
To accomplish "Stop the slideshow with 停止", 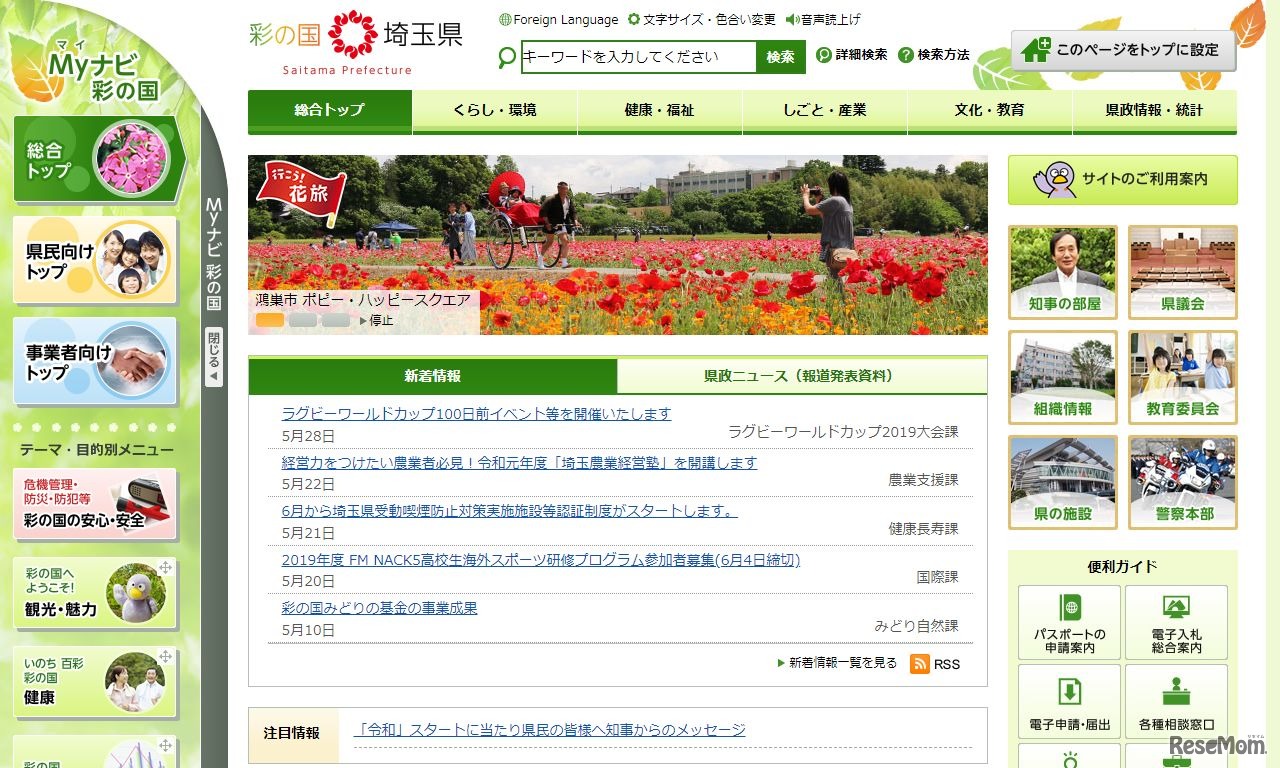I will pyautogui.click(x=377, y=321).
